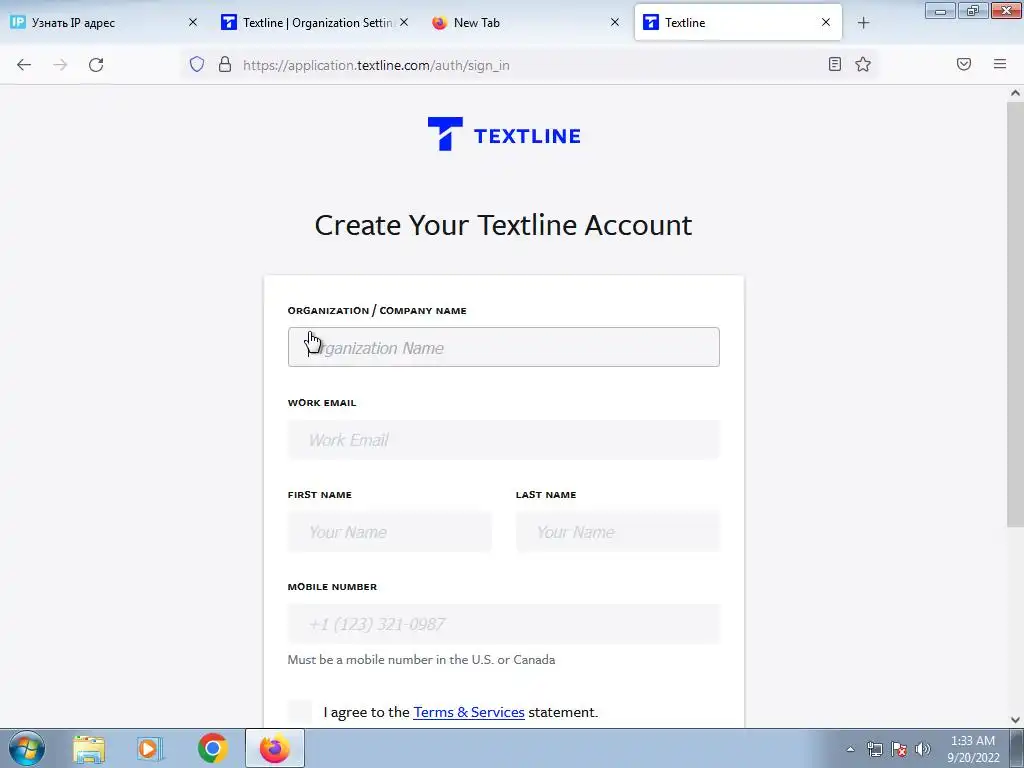Select Firefox taskbar button

275,748
